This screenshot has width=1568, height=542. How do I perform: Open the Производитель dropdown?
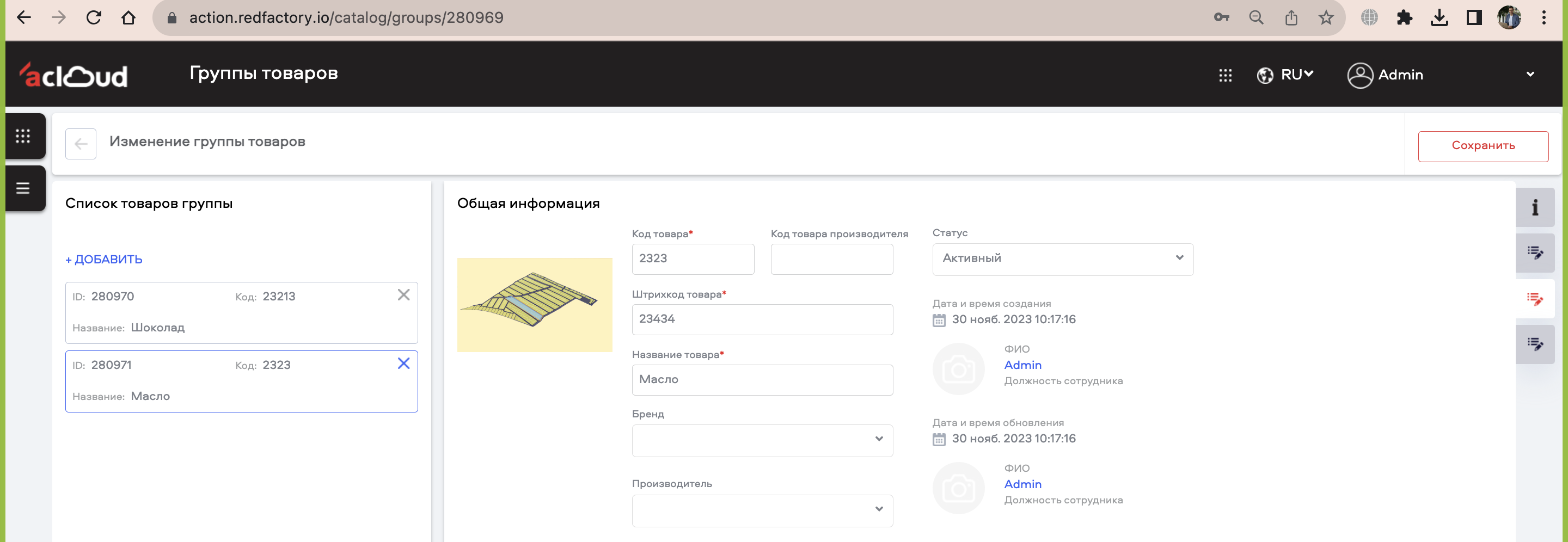tap(762, 510)
